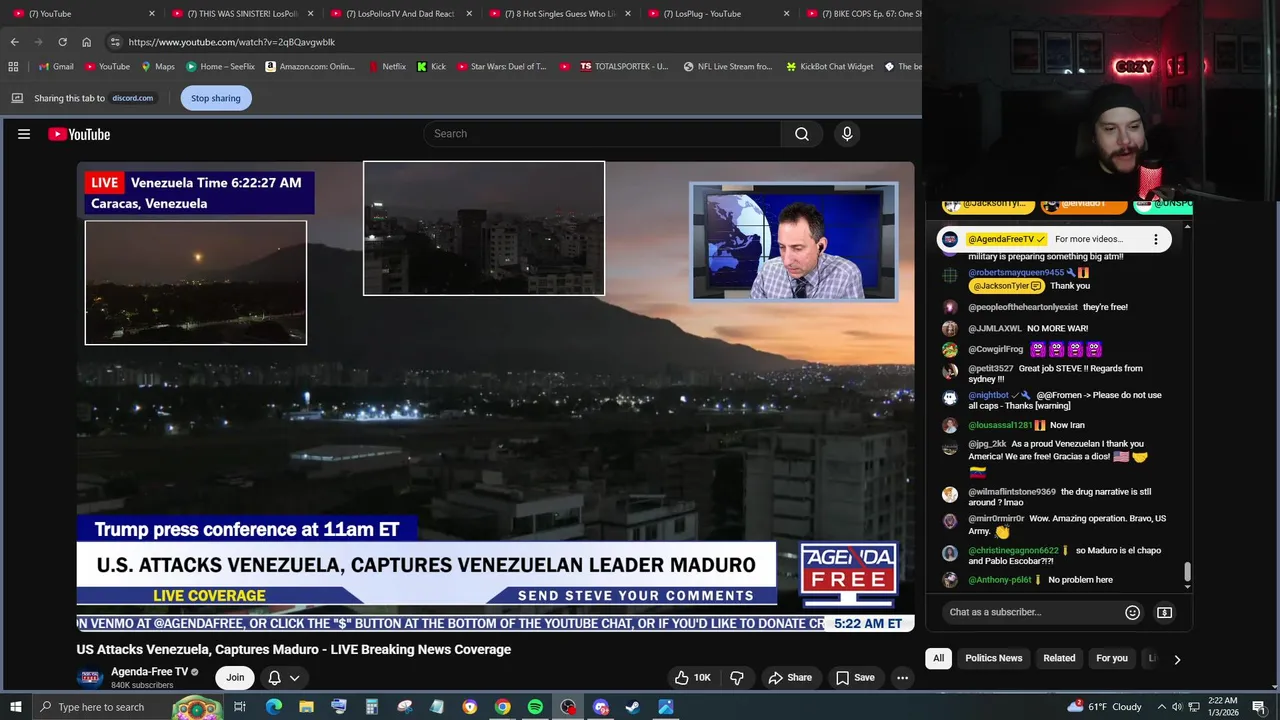Dislike the video with thumbs-down
This screenshot has height=720, width=1280.
[x=737, y=677]
